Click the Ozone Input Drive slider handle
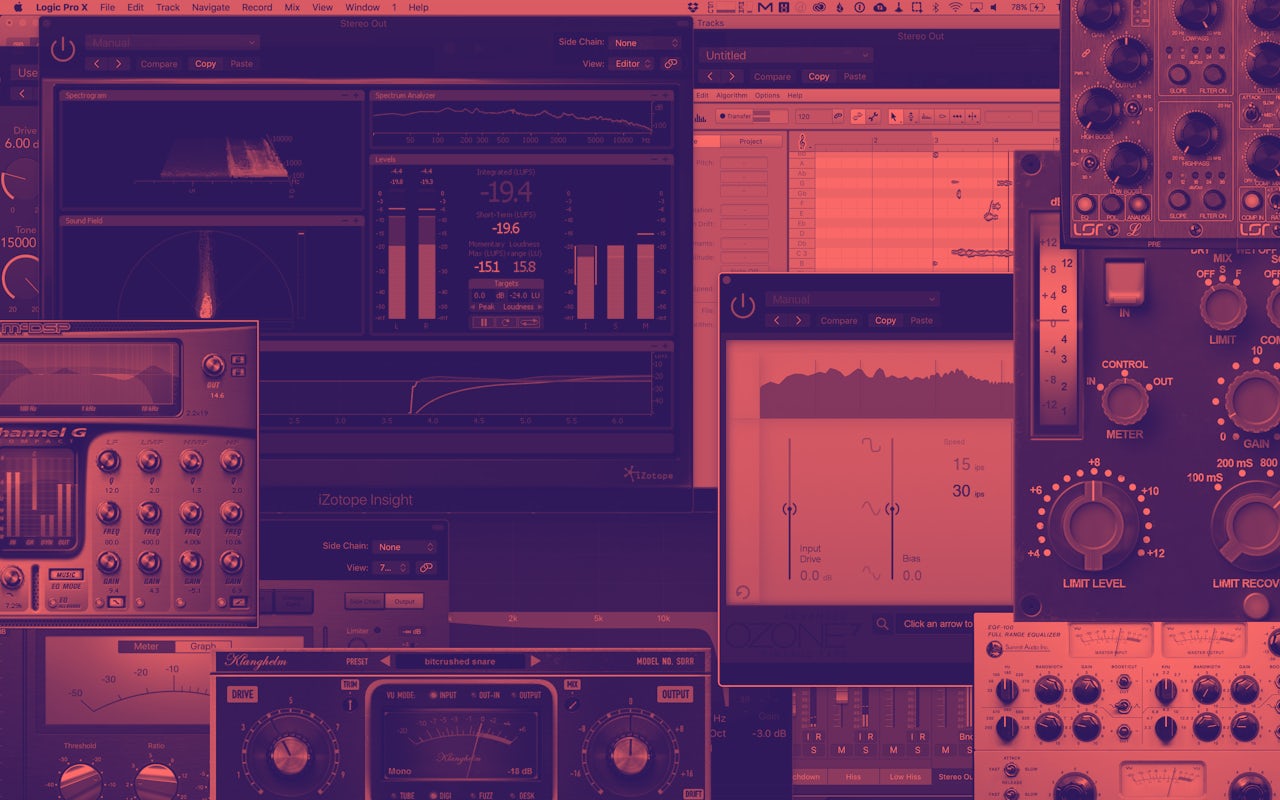Viewport: 1280px width, 800px height. (x=789, y=509)
